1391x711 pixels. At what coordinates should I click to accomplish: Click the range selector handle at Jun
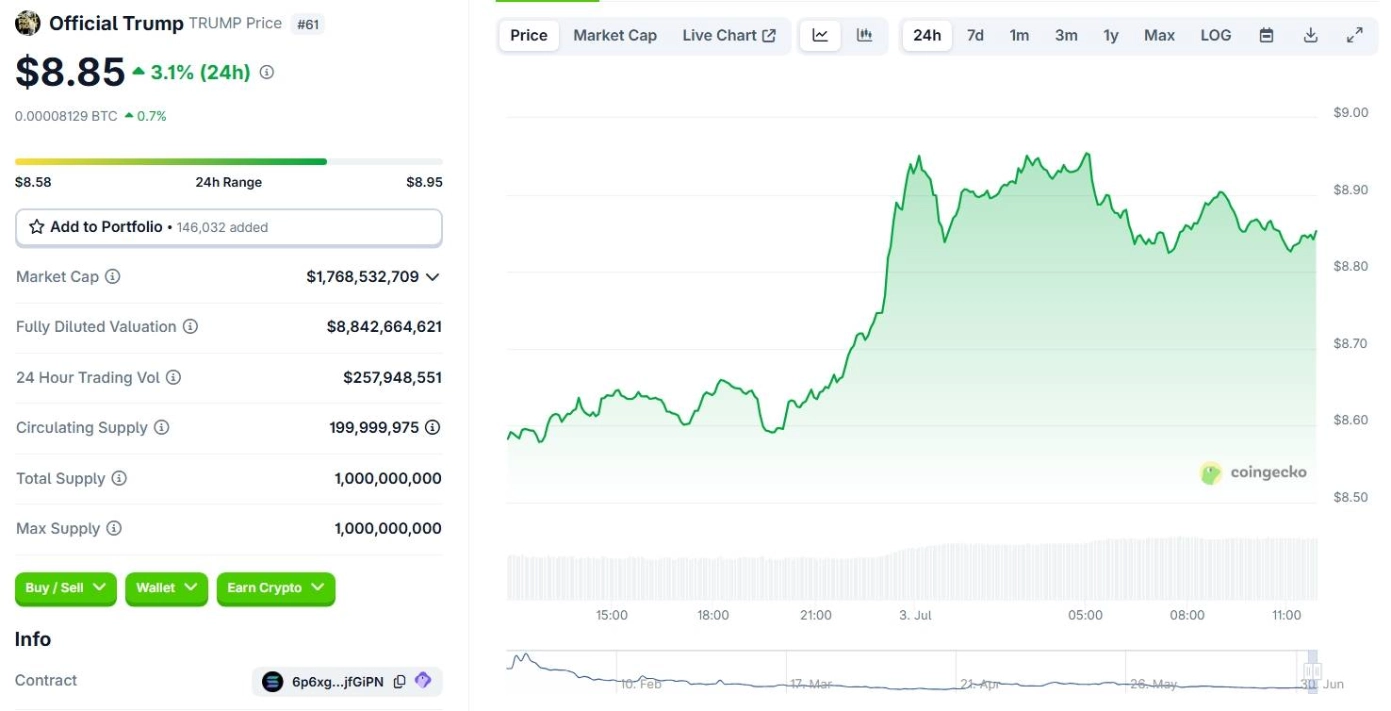[x=1312, y=672]
